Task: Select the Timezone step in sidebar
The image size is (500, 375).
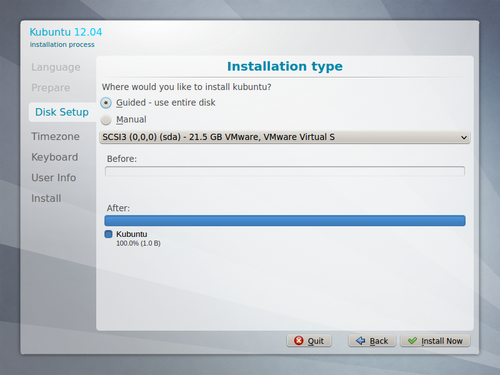Action: coord(55,136)
